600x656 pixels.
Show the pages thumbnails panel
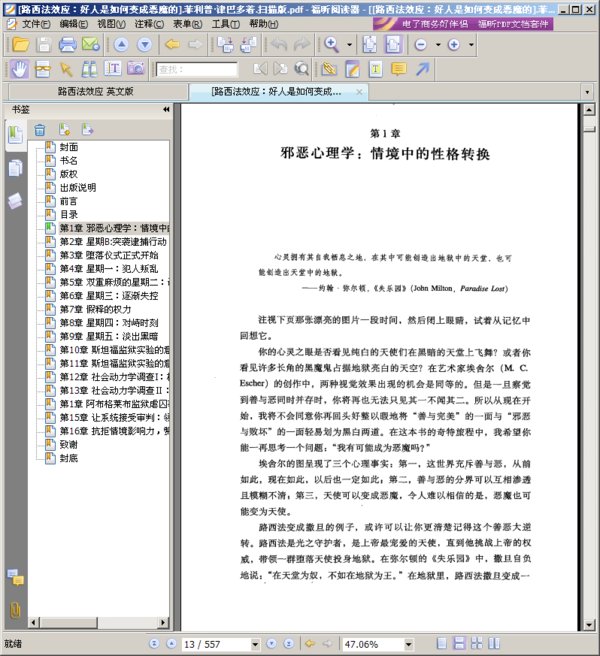tap(15, 168)
